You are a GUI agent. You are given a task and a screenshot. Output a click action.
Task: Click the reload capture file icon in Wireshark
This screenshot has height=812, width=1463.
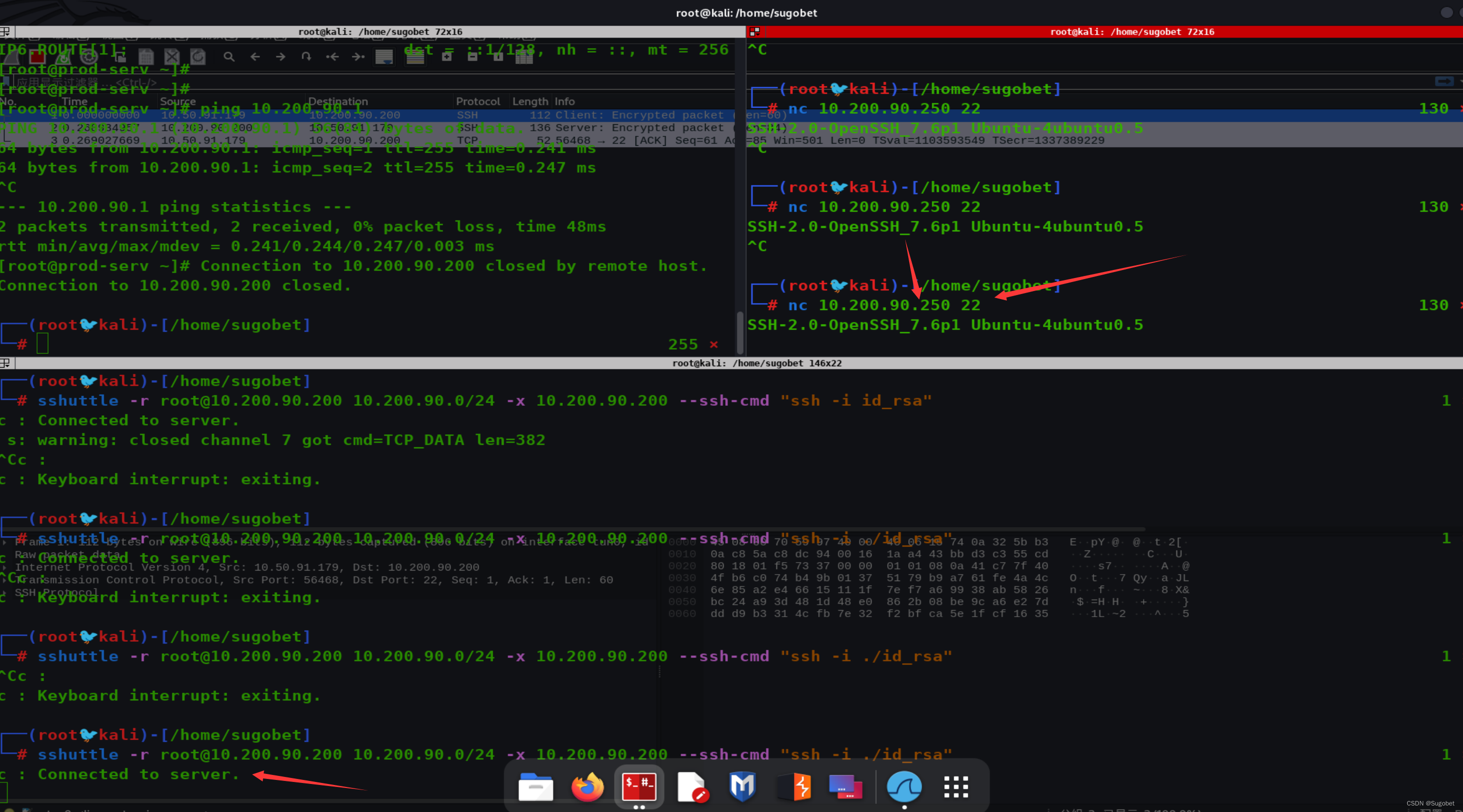197,57
